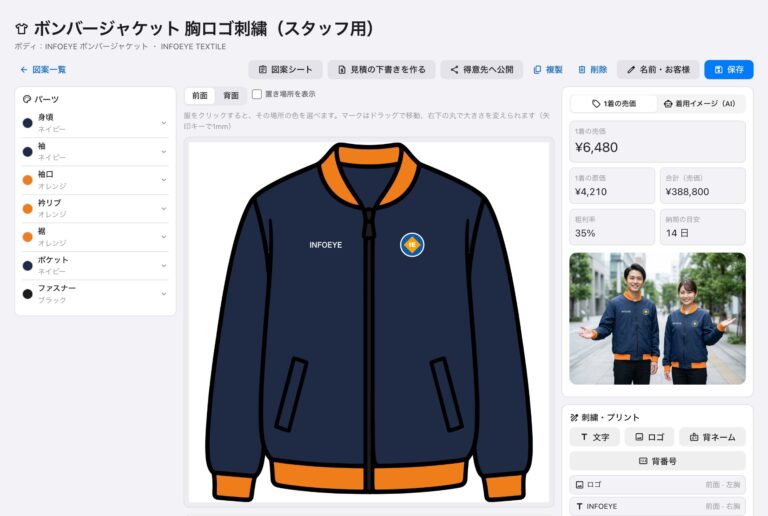
Task: Select the 1着の売価 tab
Action: point(614,104)
